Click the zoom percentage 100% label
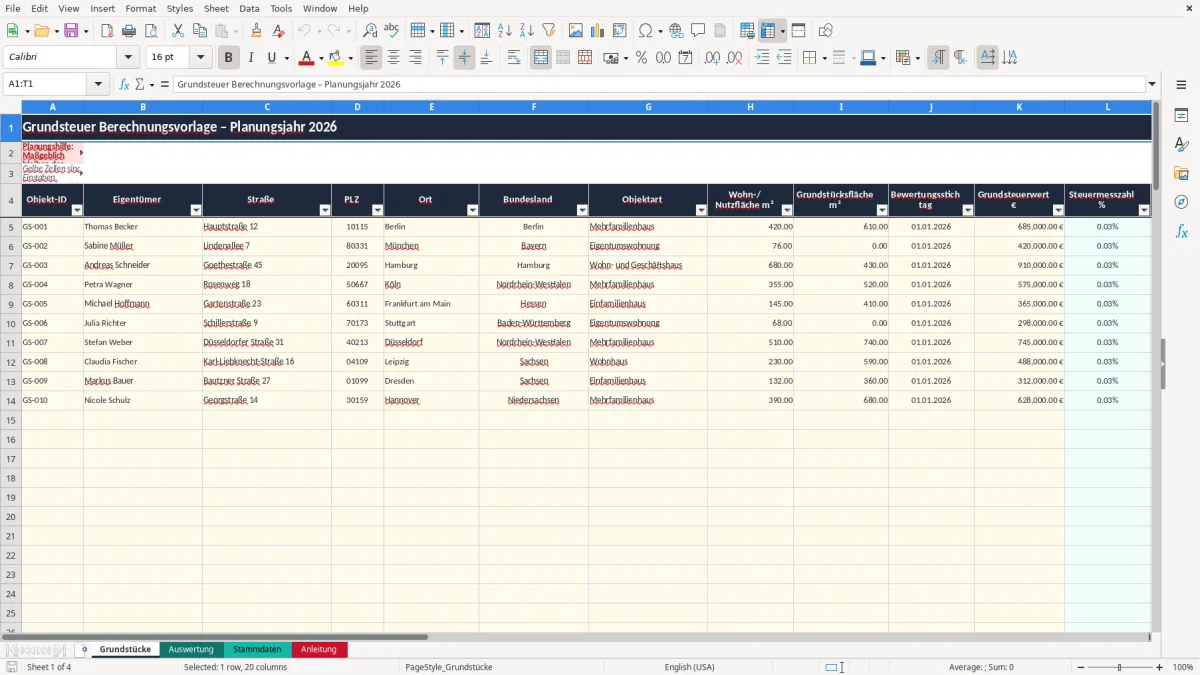1200x675 pixels. click(x=1182, y=667)
